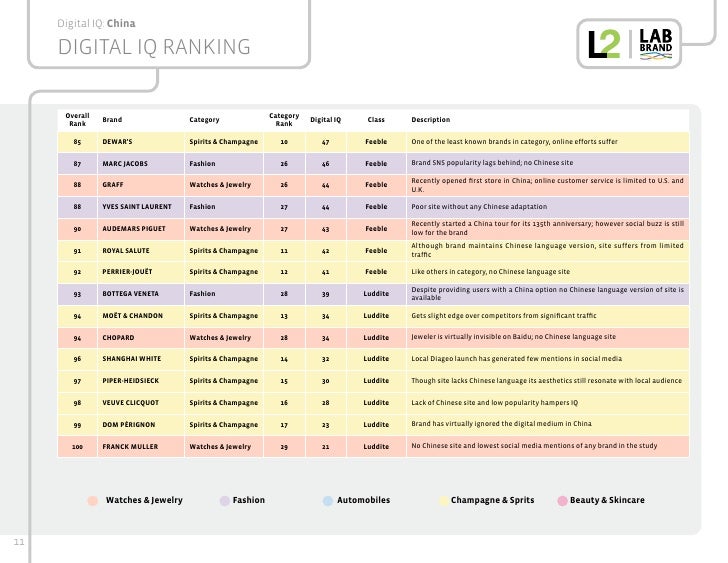728x563 pixels.
Task: Click the Champagne & Sprits legend dot
Action: point(443,500)
